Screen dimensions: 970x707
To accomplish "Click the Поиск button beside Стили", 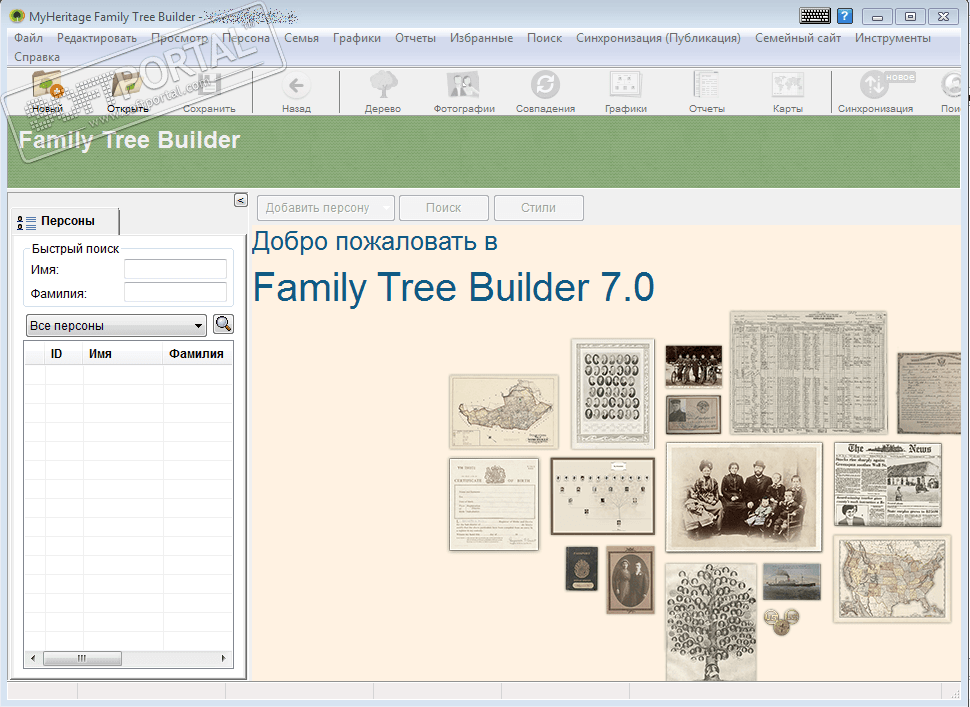I will (x=444, y=208).
